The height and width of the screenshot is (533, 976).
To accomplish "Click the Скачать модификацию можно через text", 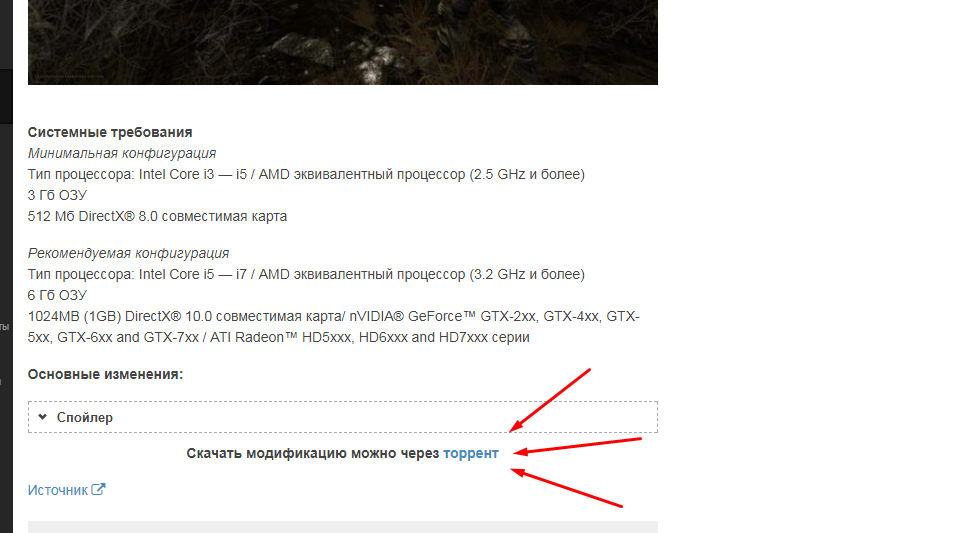I will [313, 453].
